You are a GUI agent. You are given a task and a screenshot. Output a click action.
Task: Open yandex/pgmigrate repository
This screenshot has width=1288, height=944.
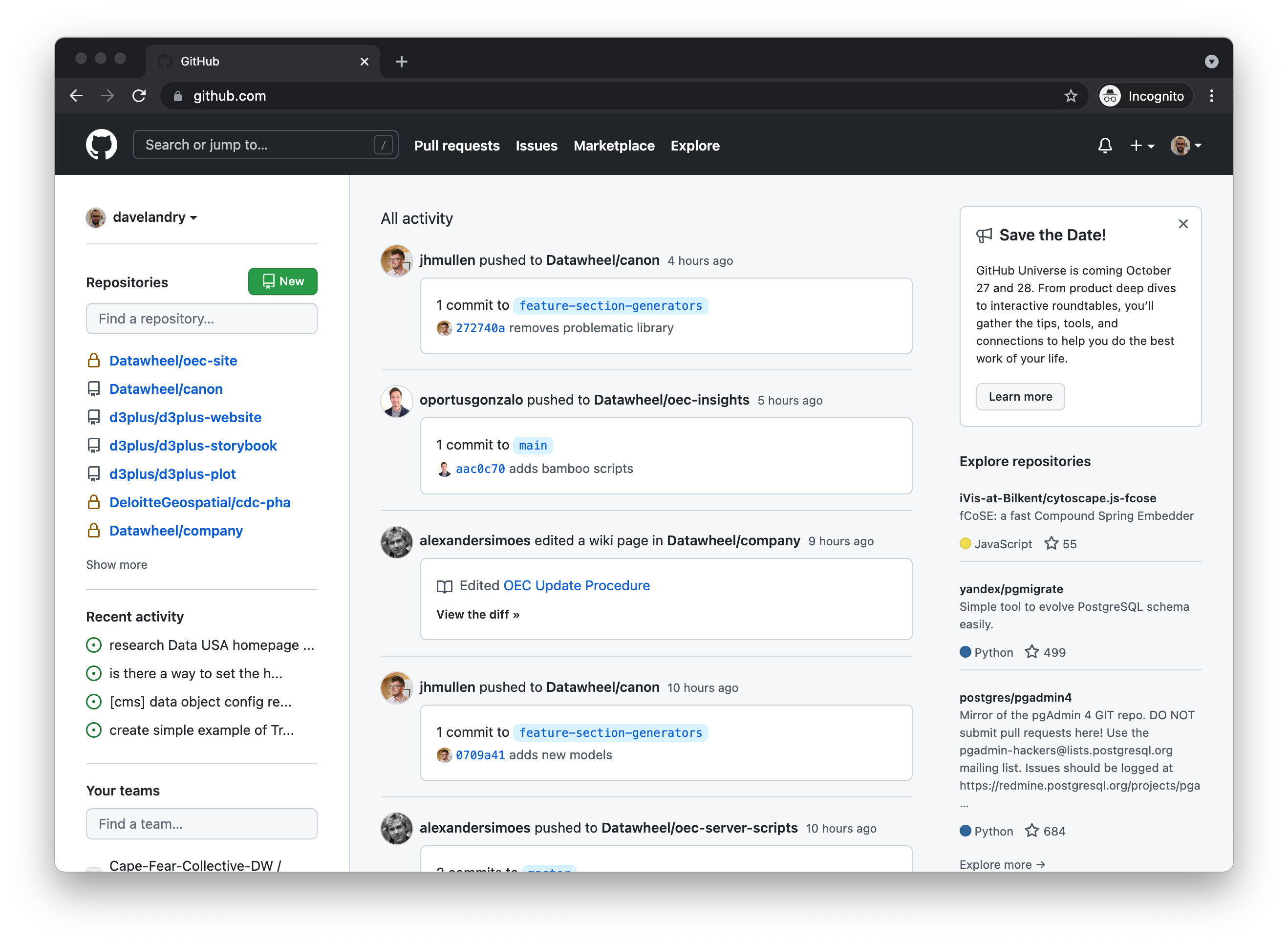click(1011, 589)
